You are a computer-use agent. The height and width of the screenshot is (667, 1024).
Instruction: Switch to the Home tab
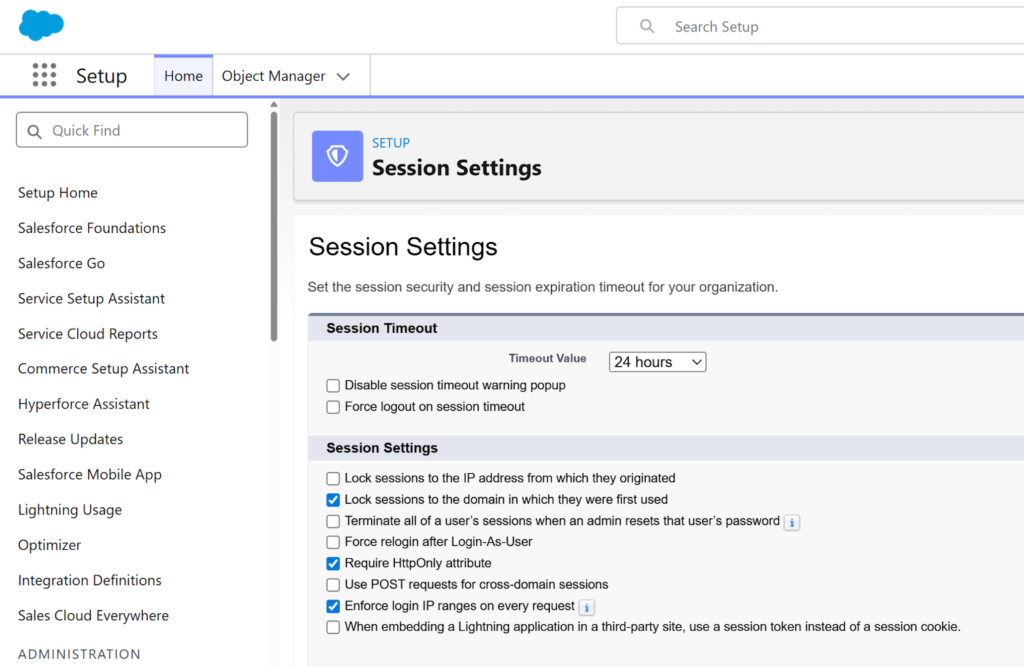point(183,76)
